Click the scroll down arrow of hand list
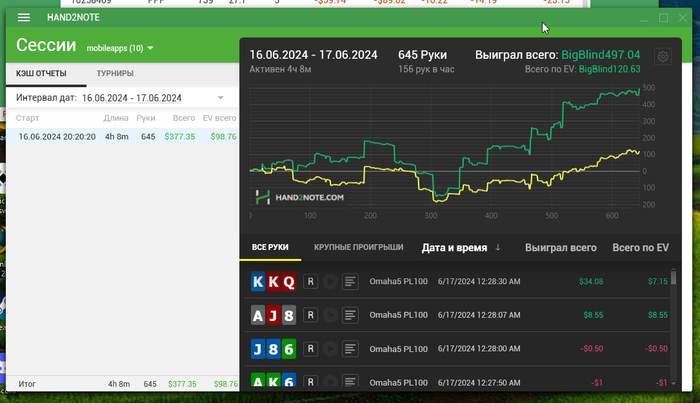The image size is (700, 403). click(x=674, y=383)
